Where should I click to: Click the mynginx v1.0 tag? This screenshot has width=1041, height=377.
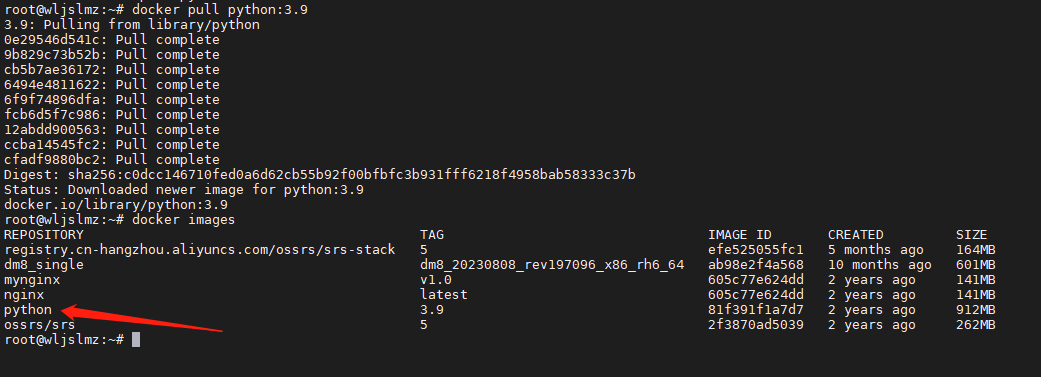436,279
